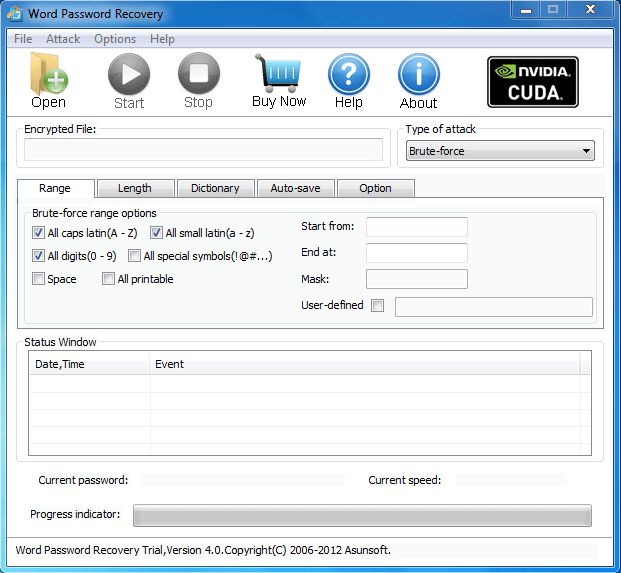Uncheck All digits(0 - 9) checkbox

[38, 256]
